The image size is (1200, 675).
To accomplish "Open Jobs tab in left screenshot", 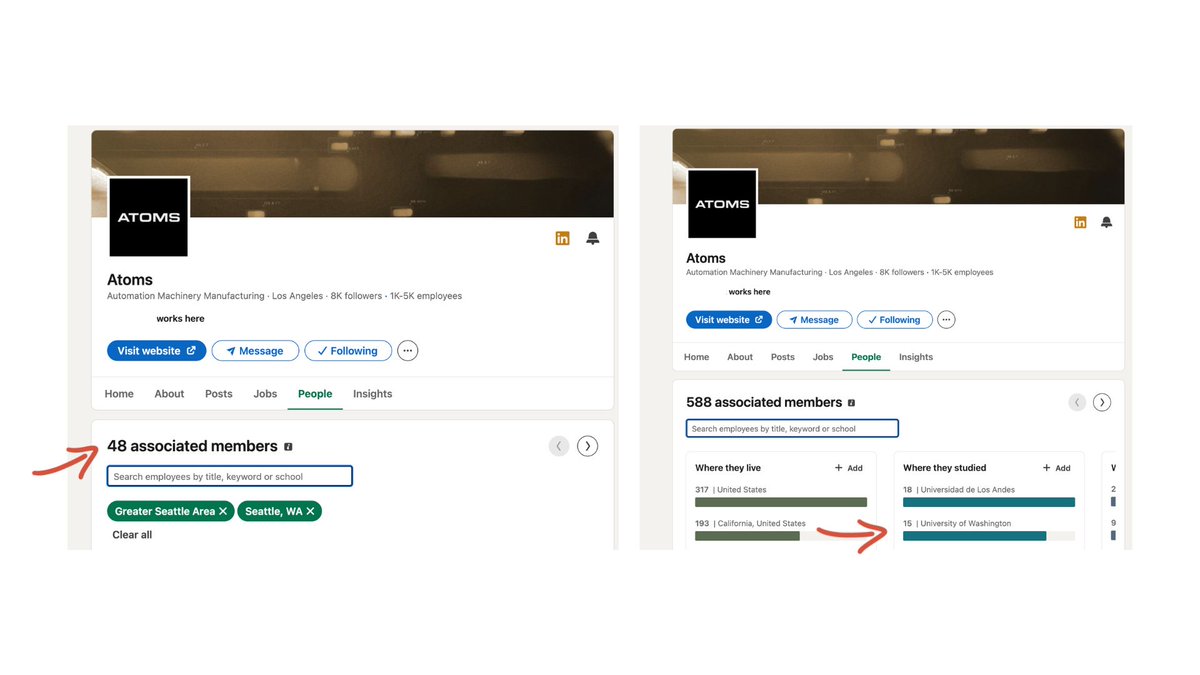I will tap(265, 394).
